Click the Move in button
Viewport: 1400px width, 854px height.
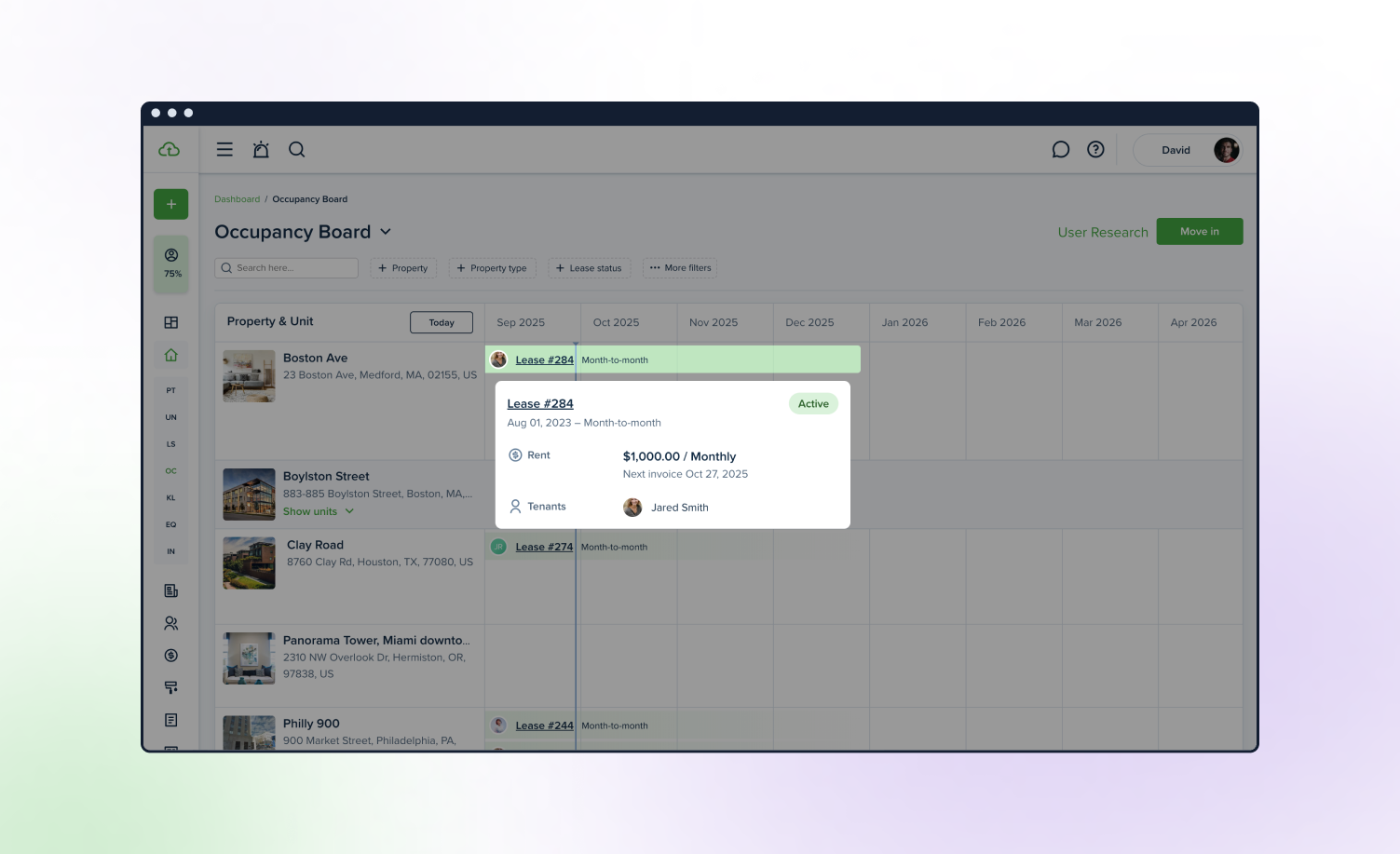1199,232
